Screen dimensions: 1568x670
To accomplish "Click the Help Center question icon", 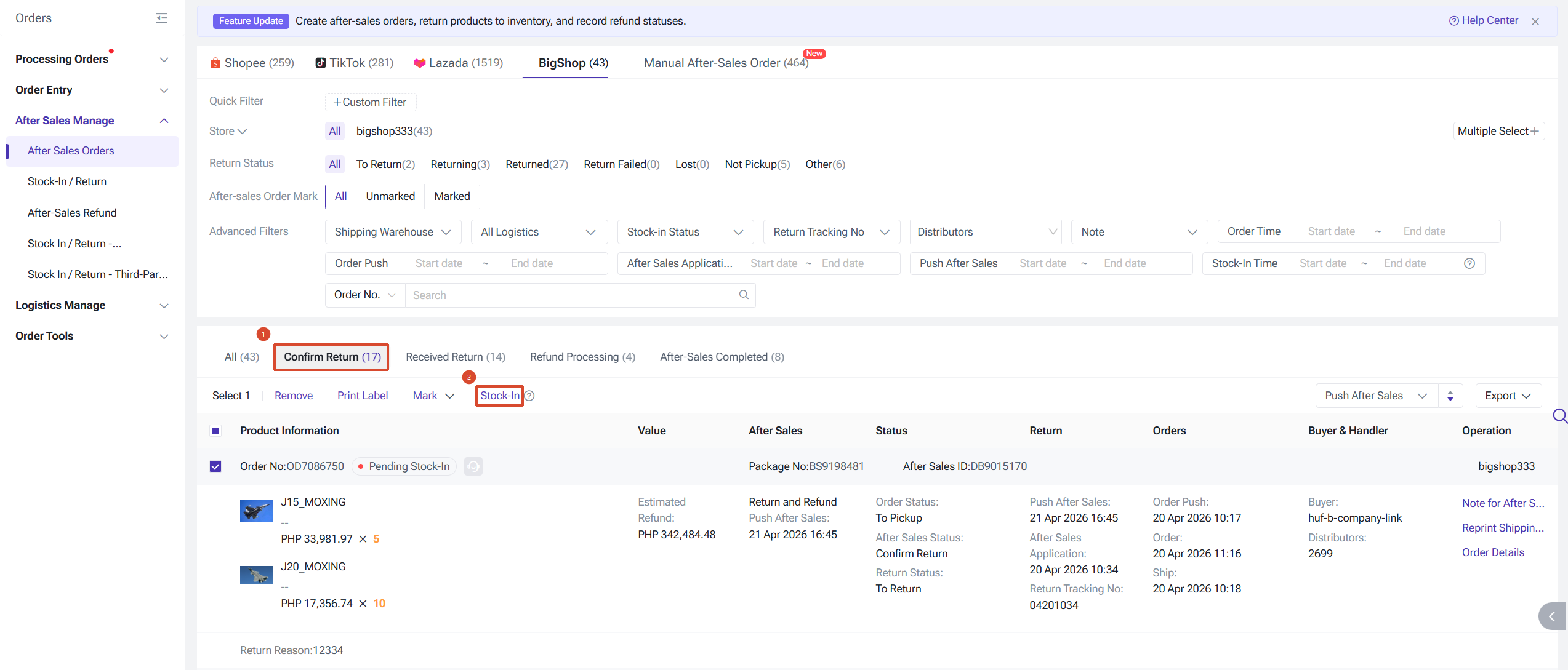I will [1453, 21].
